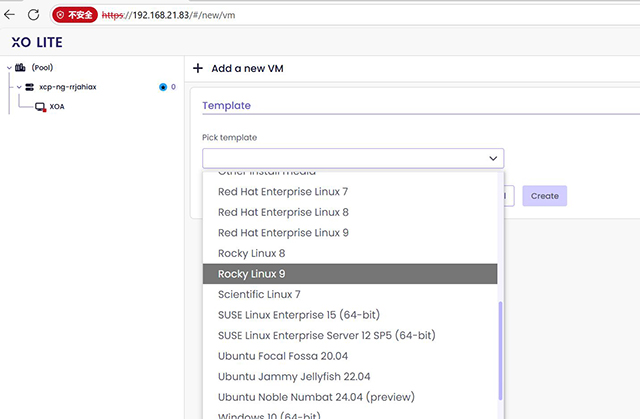Toggle the template dropdown chevron
The image size is (640, 419).
[x=493, y=158]
